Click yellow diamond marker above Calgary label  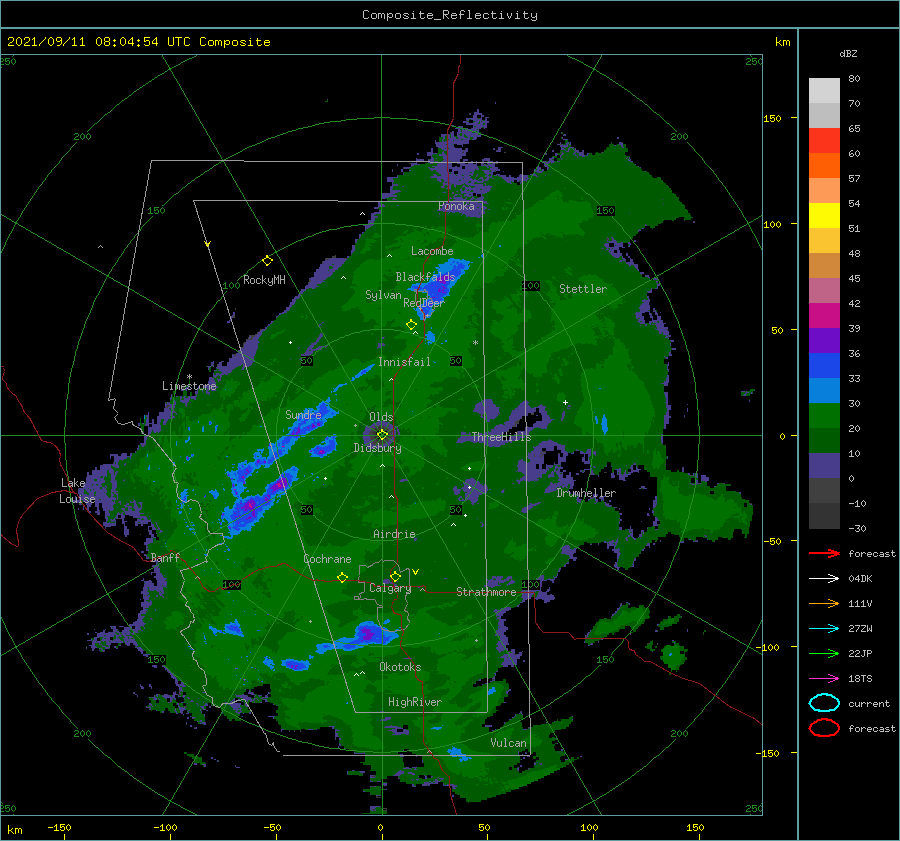395,576
